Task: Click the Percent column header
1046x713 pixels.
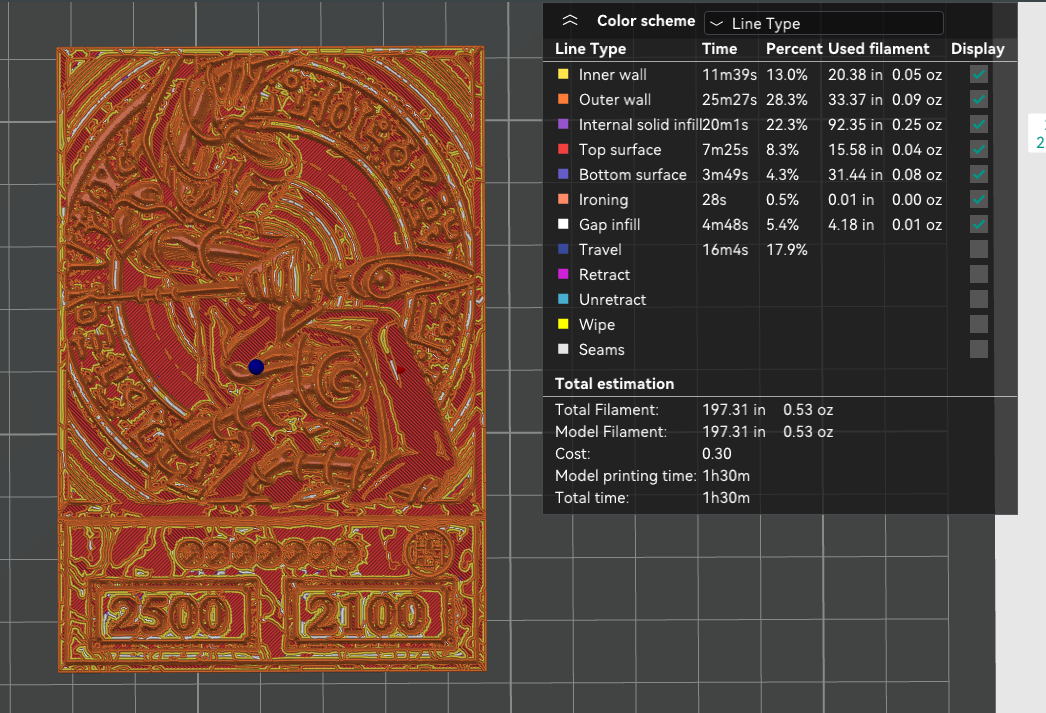Action: pos(794,49)
